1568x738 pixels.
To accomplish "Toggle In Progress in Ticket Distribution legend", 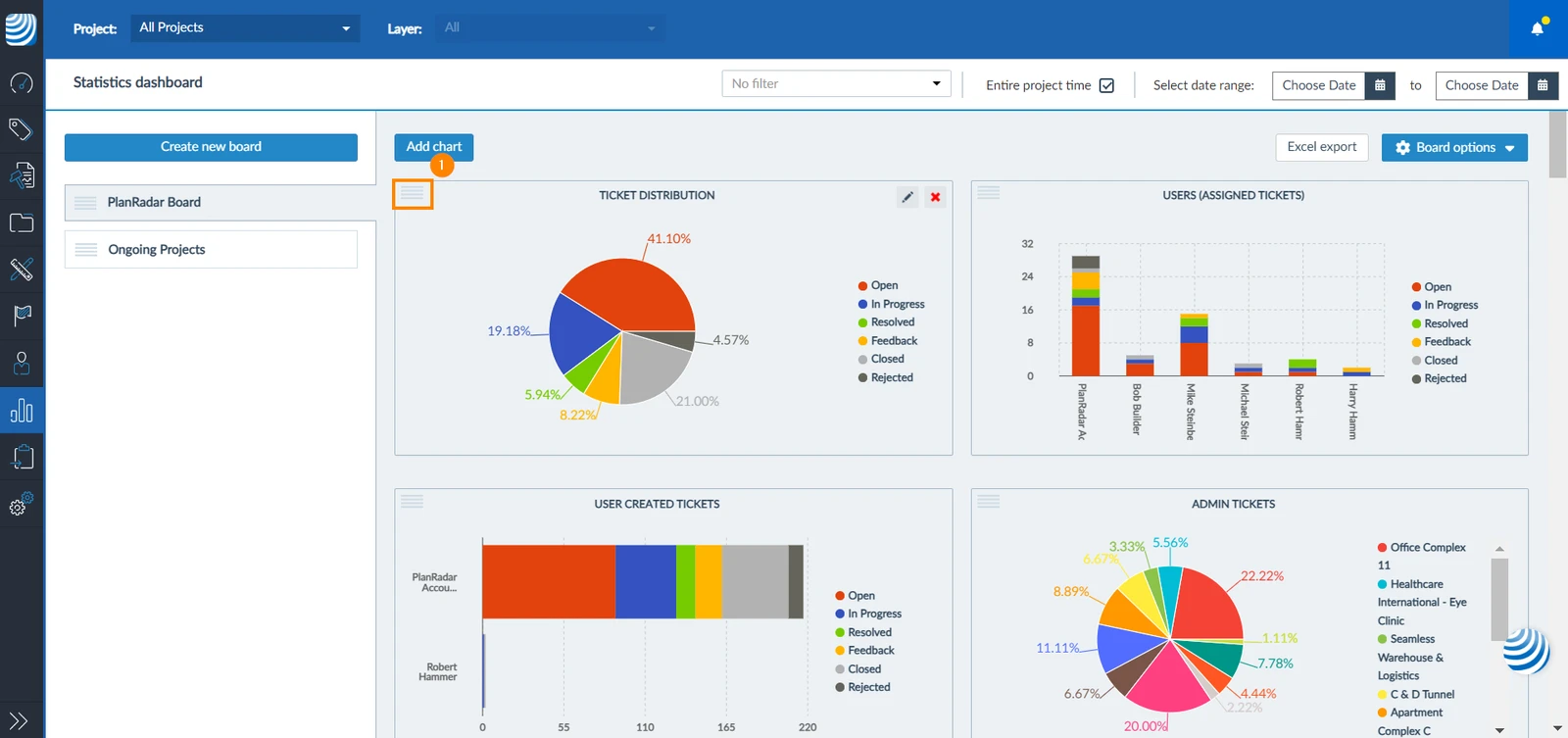I will (892, 304).
